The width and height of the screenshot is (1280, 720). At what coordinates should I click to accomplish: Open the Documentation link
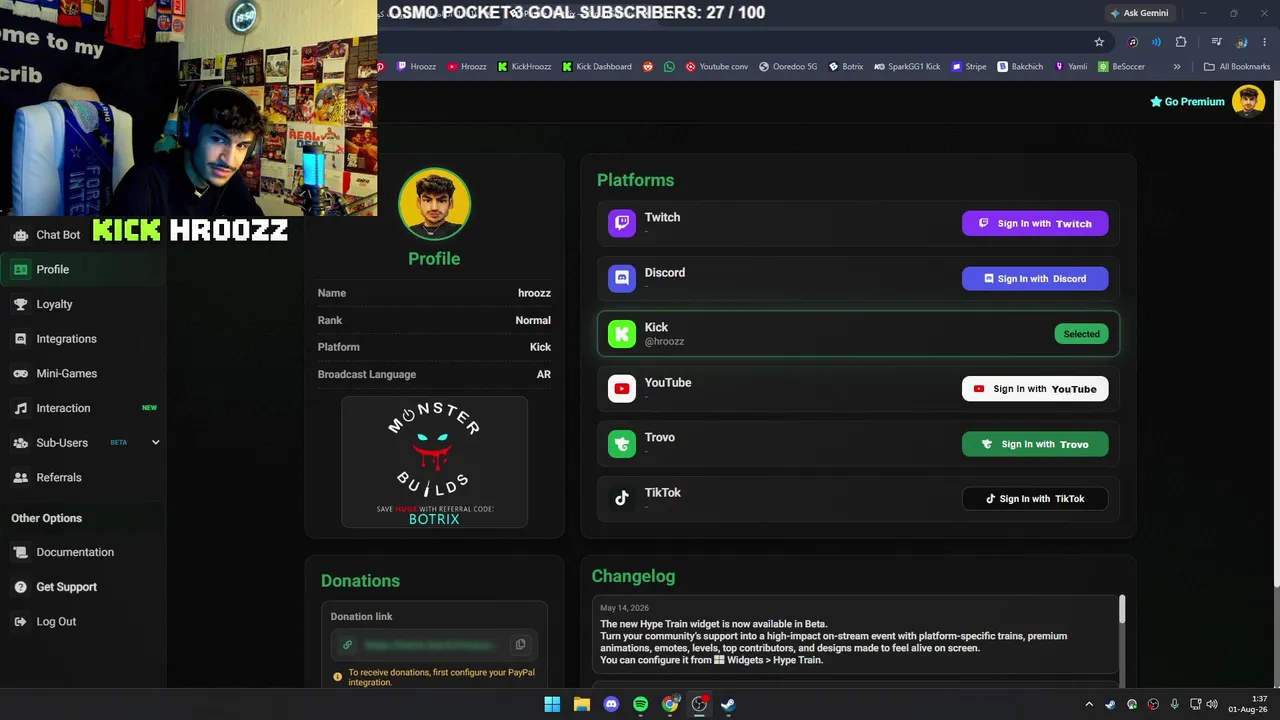(x=75, y=552)
